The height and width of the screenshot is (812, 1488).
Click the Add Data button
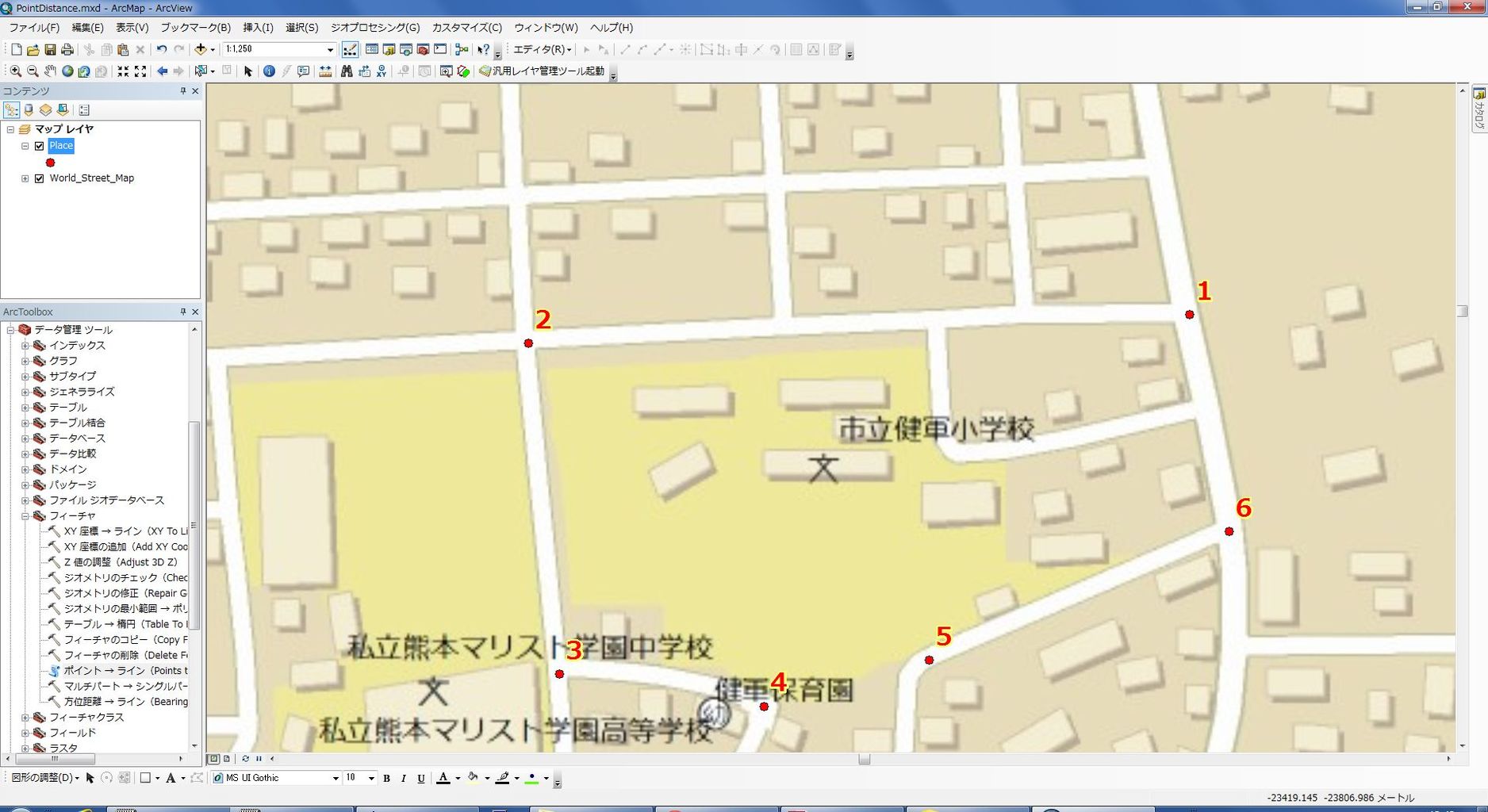tap(201, 49)
